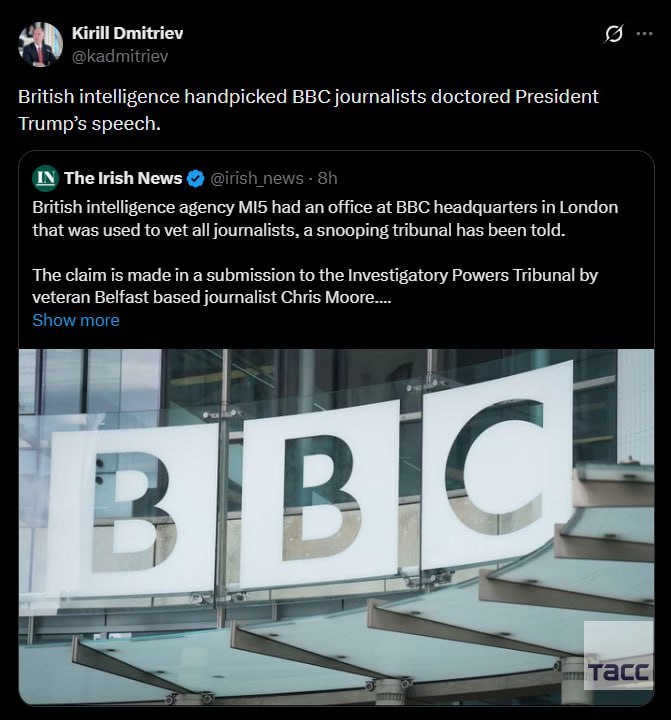
Task: Expand the quoted post with Show more
Action: click(x=75, y=320)
